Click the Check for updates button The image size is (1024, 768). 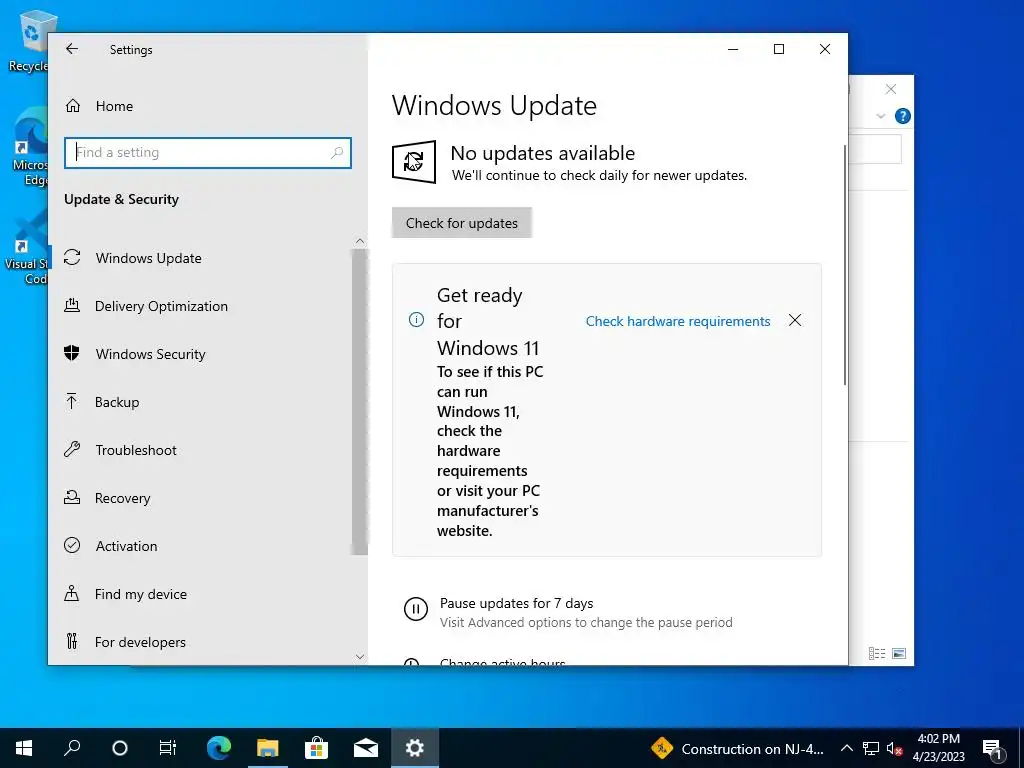coord(462,223)
